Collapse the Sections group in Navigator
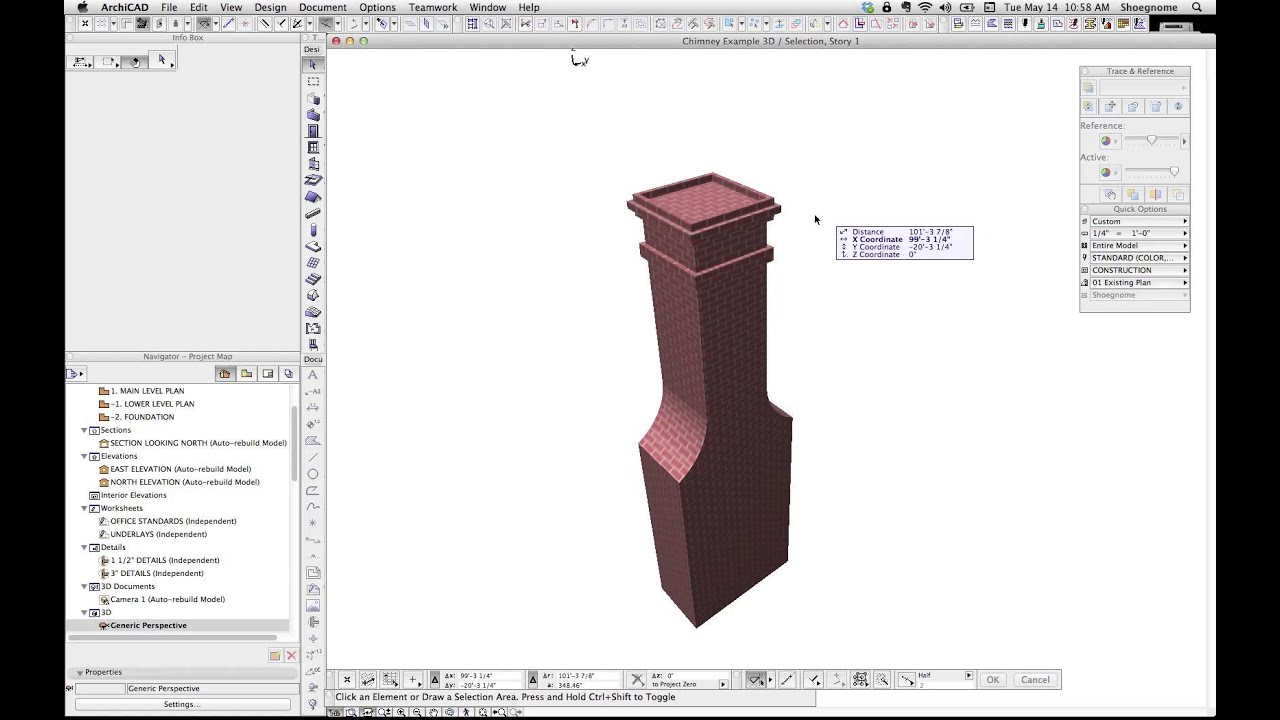 pyautogui.click(x=84, y=430)
